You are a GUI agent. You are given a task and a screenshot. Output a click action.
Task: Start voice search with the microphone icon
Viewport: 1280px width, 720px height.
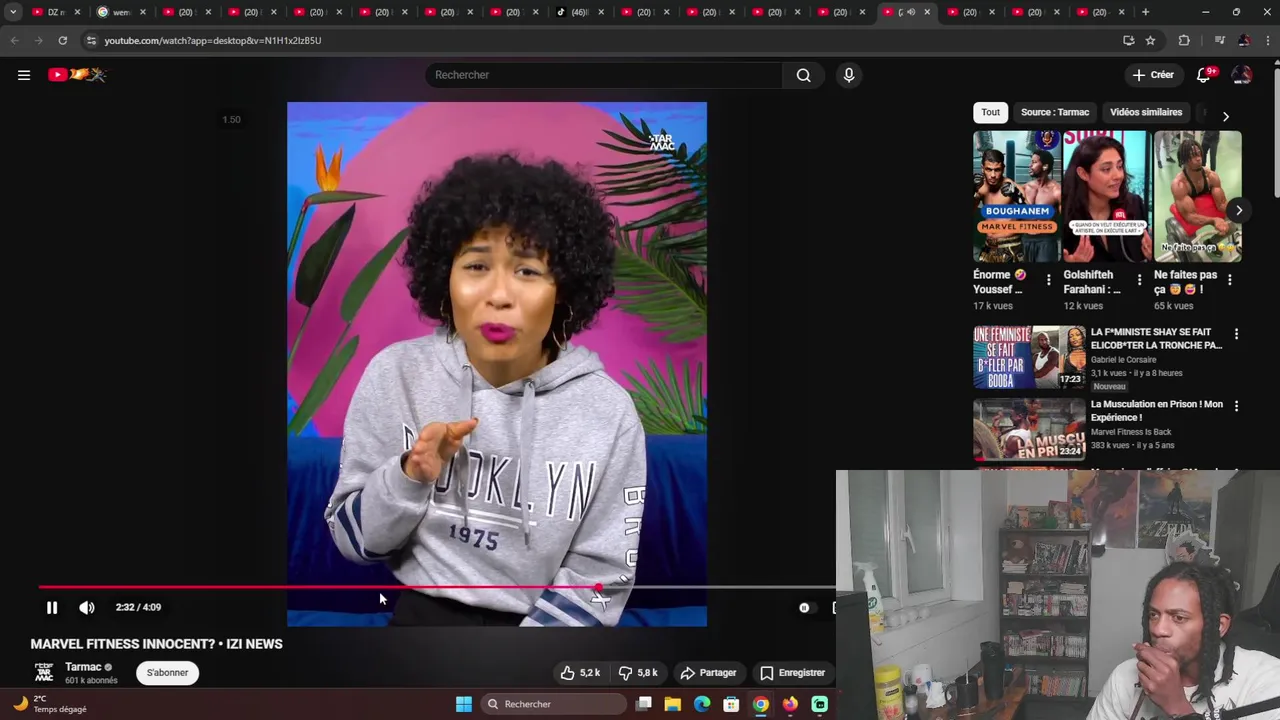click(849, 75)
